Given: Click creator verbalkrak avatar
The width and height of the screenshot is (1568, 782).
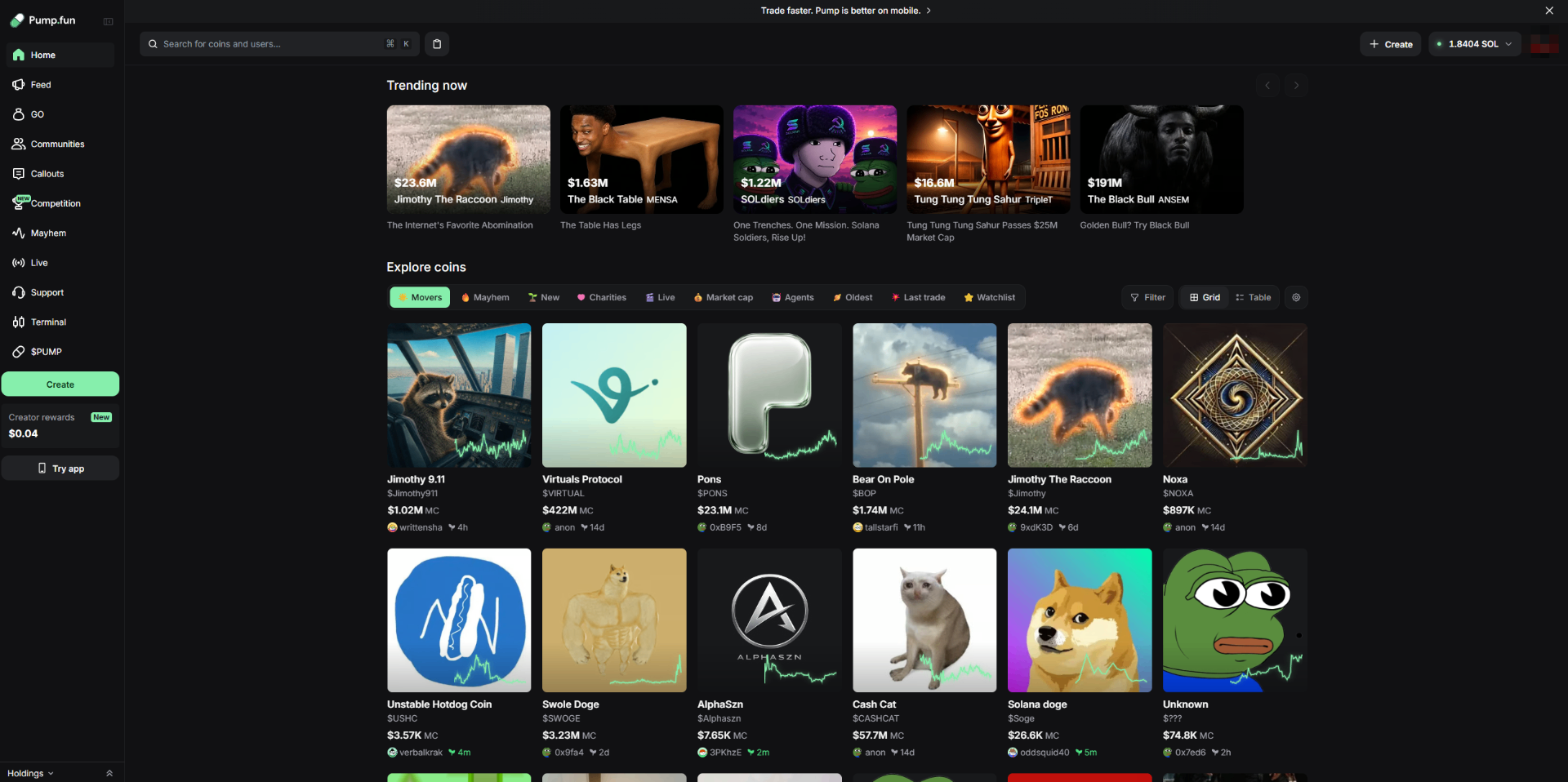Looking at the screenshot, I should coord(392,753).
